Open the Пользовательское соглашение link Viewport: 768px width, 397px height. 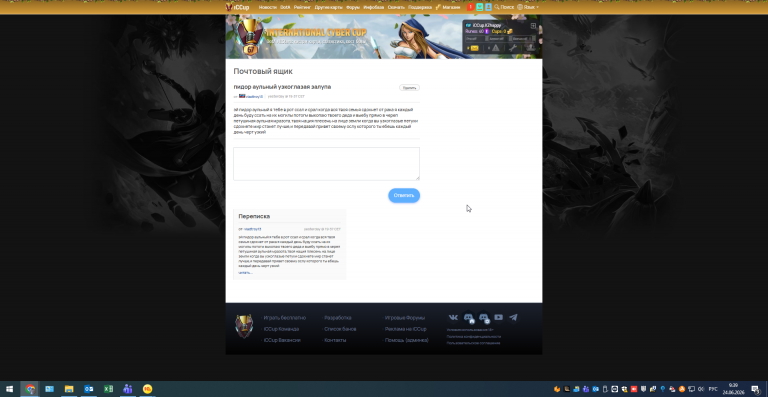[x=474, y=343]
